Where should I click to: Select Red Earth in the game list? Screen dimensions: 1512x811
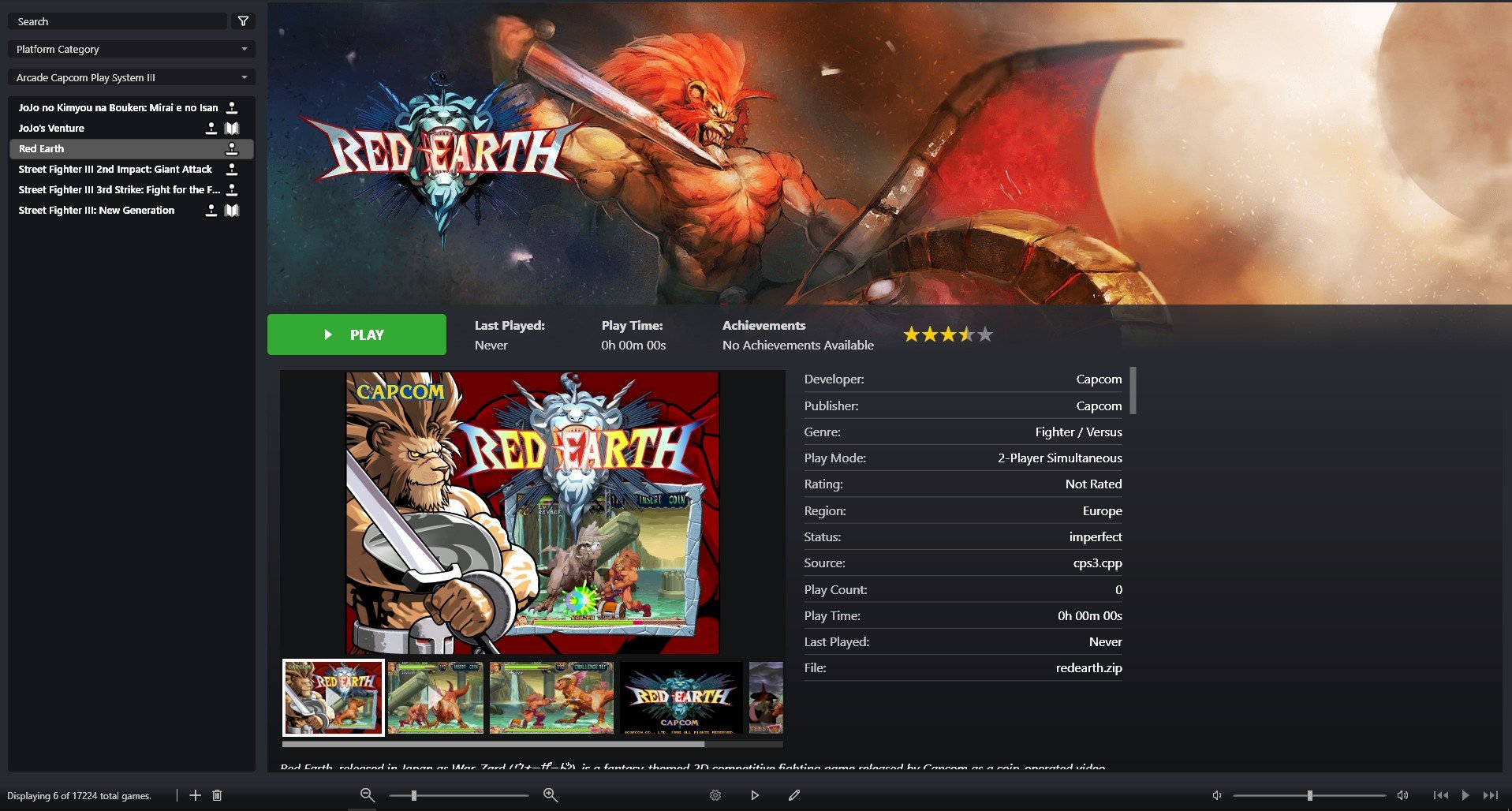(x=132, y=148)
